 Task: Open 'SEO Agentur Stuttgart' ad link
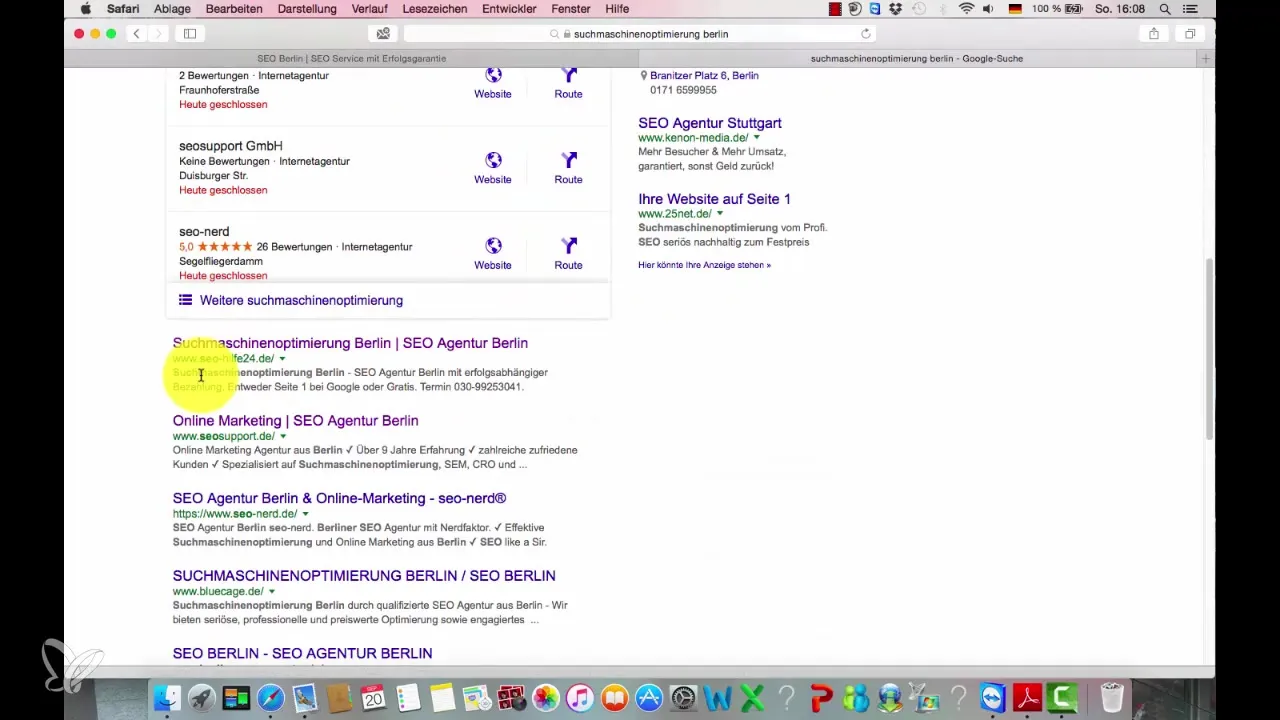click(710, 123)
